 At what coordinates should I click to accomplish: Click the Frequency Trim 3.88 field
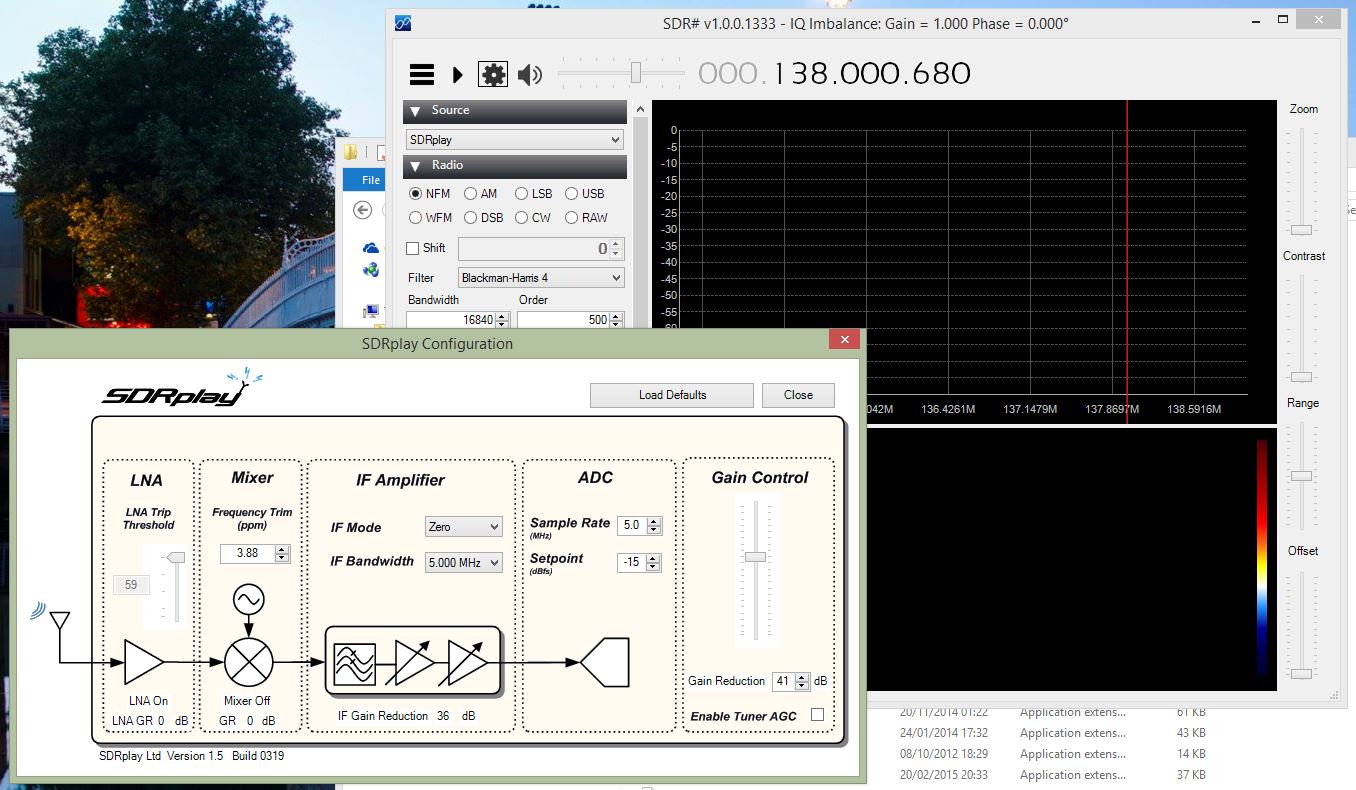(248, 553)
